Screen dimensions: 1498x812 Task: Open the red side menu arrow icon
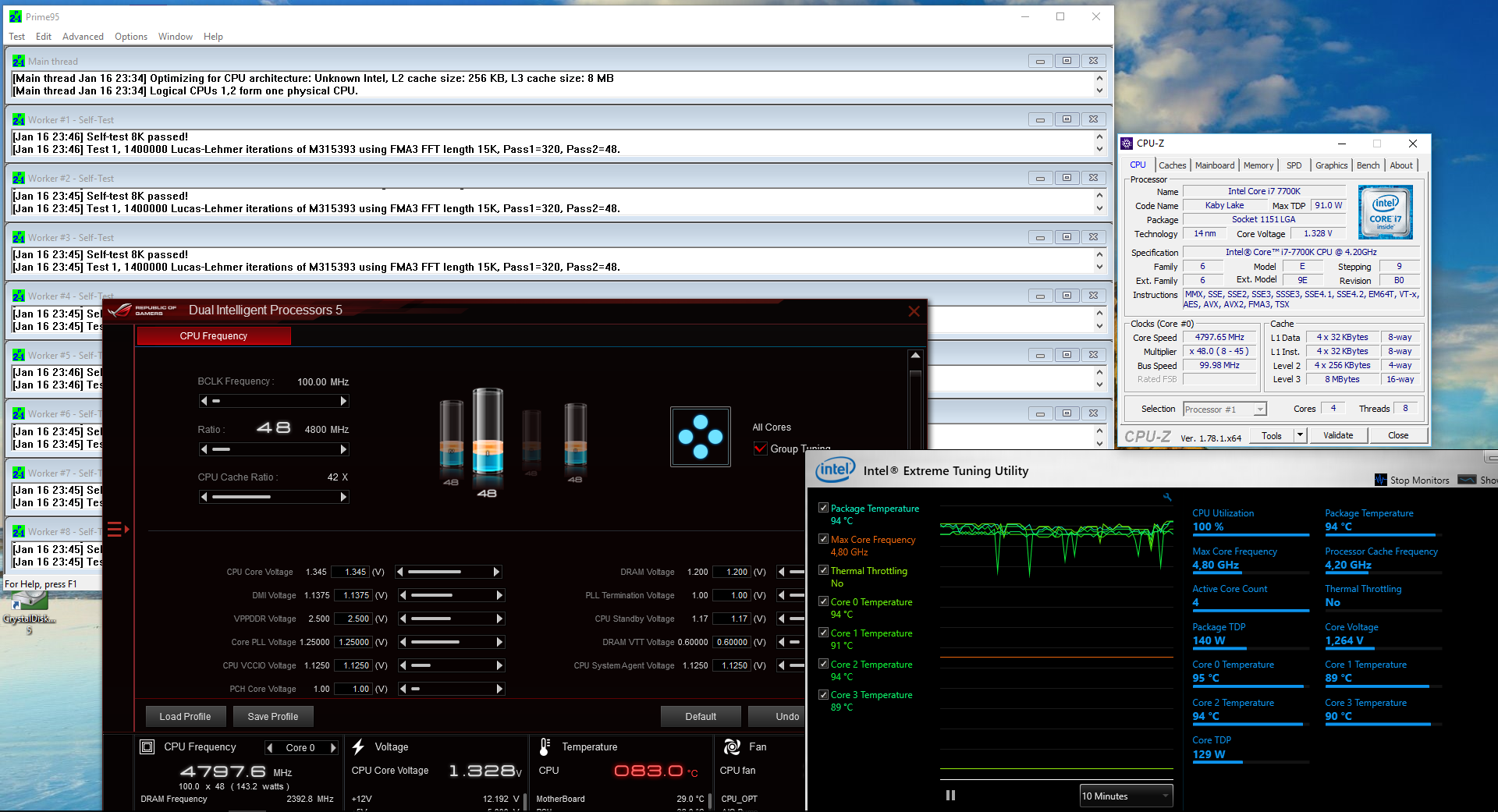tap(118, 530)
